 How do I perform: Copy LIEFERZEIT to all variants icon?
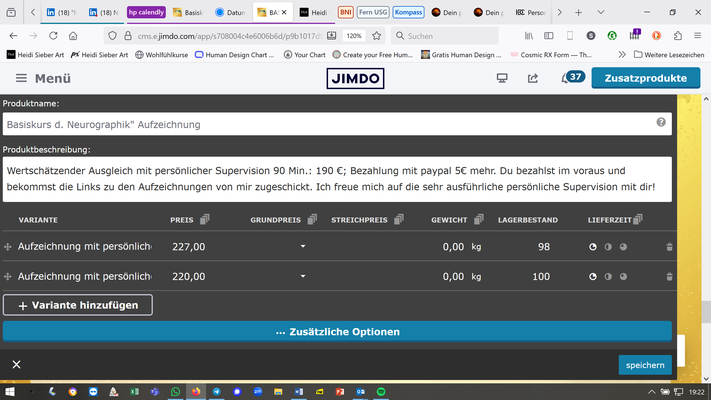point(638,220)
